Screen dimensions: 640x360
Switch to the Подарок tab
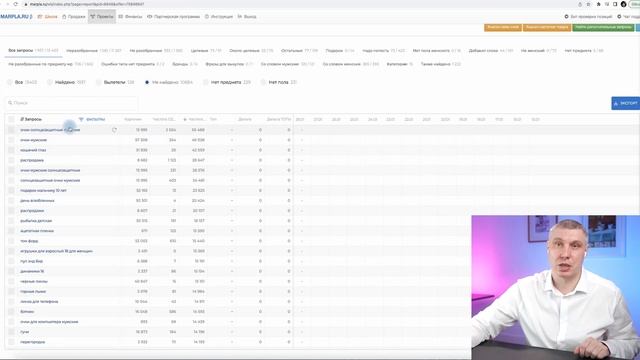point(340,51)
